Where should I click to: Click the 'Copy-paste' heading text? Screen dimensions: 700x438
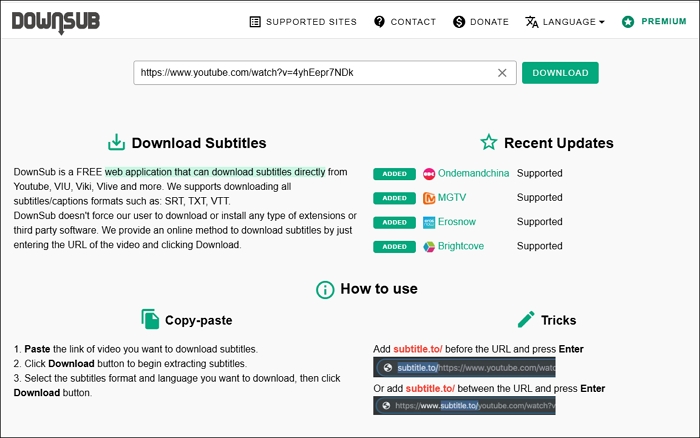coord(199,321)
